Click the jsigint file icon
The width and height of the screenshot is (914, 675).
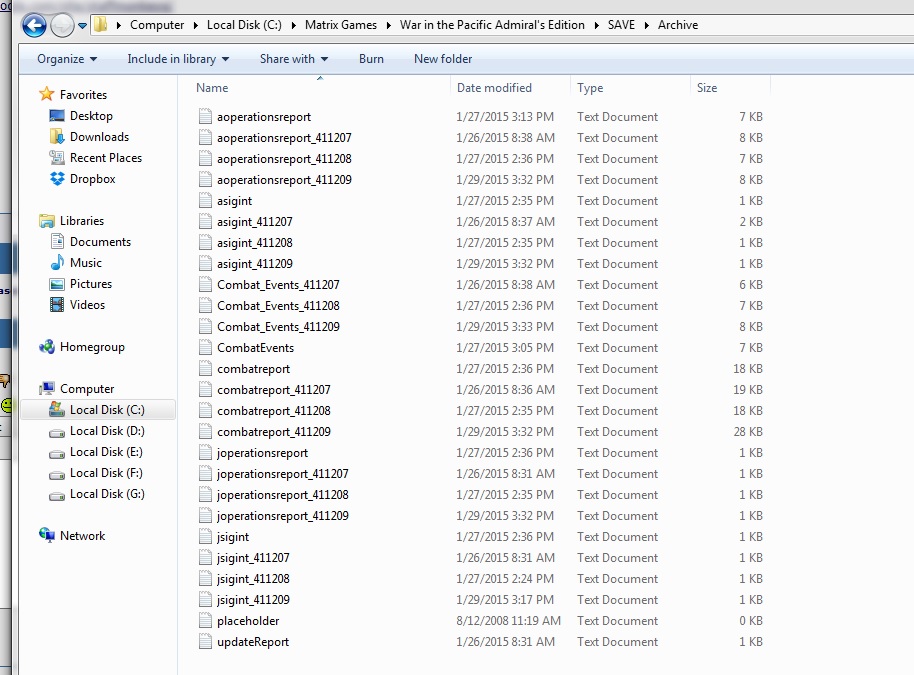point(205,536)
